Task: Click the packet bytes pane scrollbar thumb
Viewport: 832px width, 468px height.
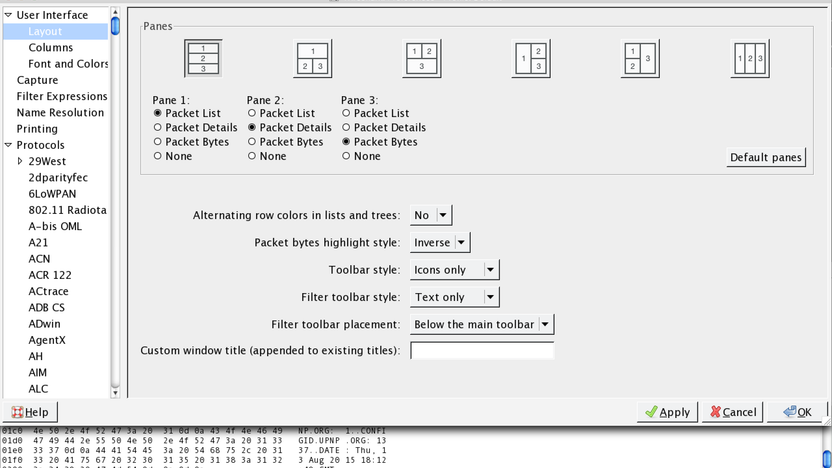Action: (827, 459)
